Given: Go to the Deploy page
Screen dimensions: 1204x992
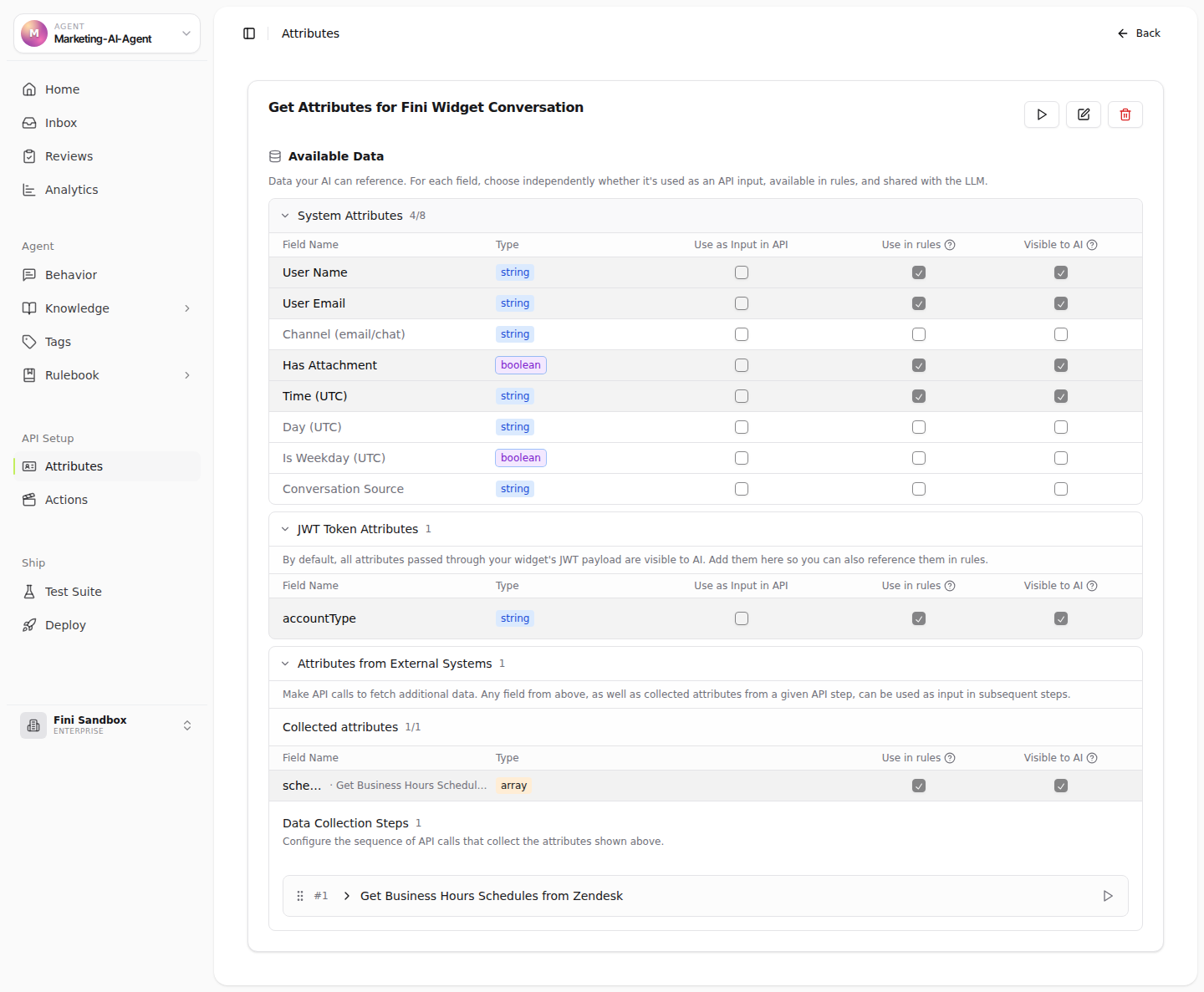Looking at the screenshot, I should [x=107, y=625].
